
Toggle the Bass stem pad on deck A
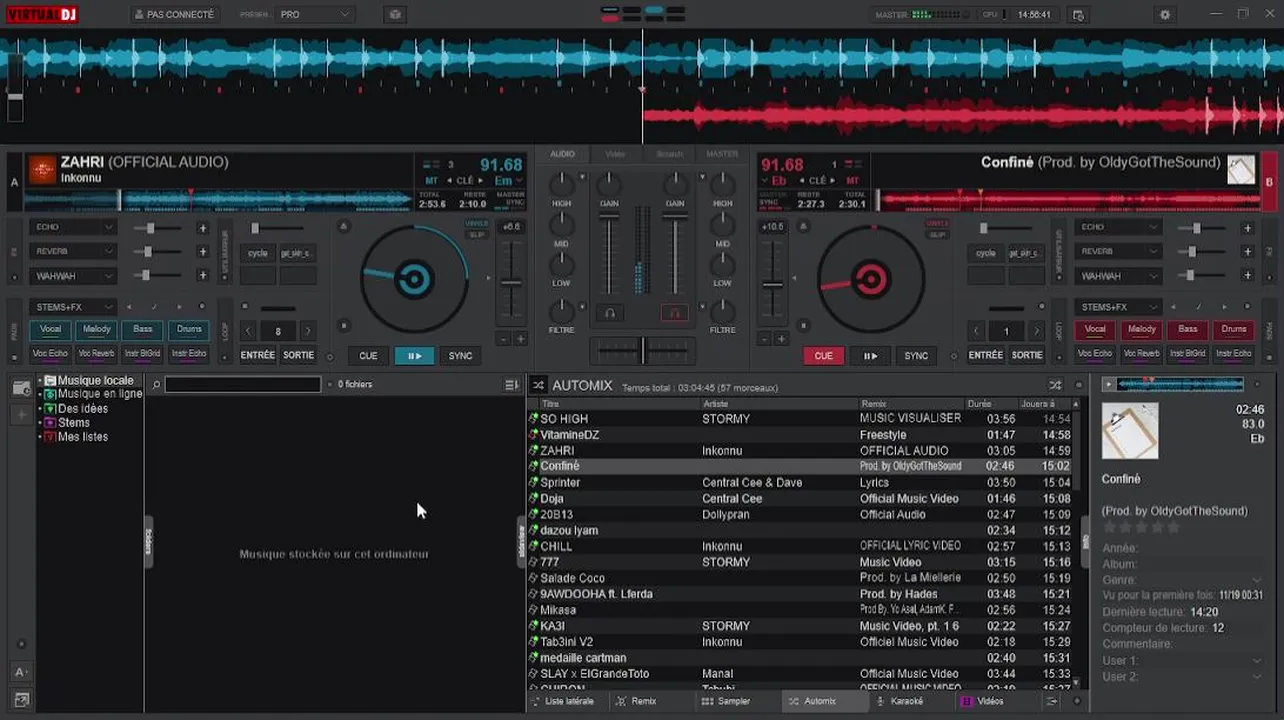tap(143, 329)
